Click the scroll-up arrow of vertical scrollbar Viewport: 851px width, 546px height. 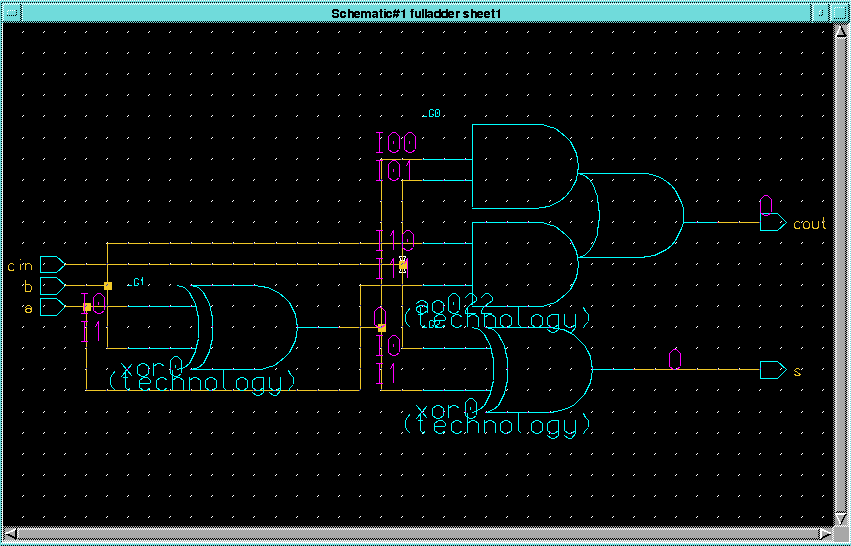pos(842,29)
